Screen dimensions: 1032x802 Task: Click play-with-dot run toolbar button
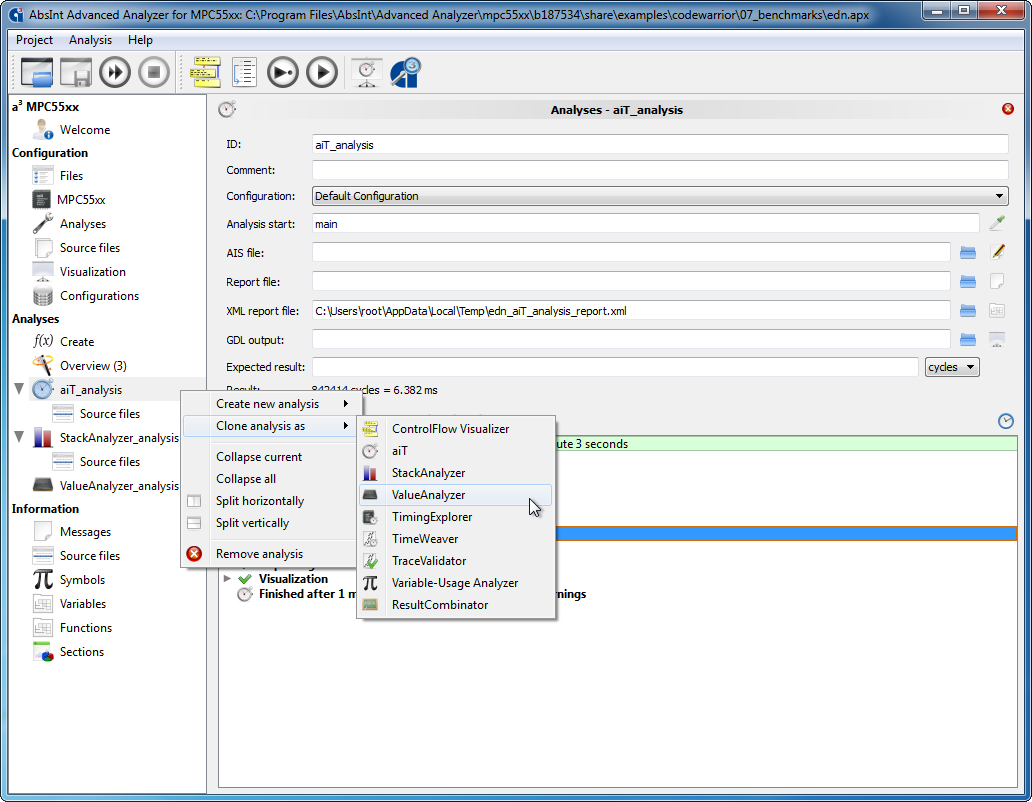click(283, 72)
